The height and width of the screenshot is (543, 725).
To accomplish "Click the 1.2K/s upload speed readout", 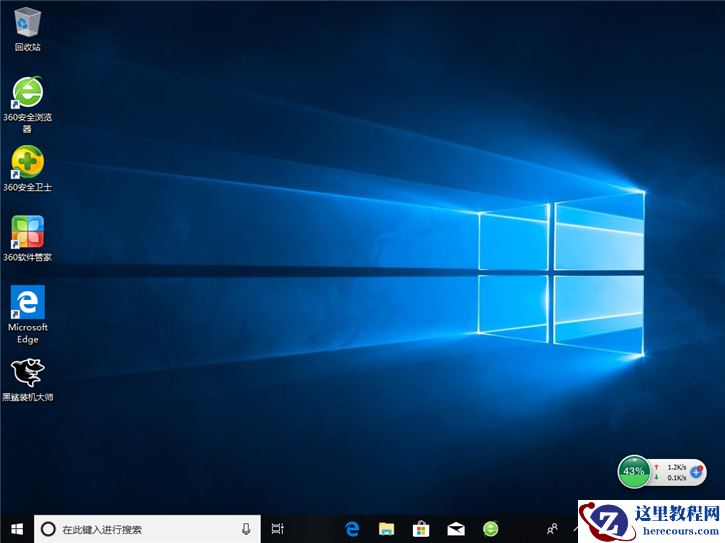I will [x=676, y=467].
